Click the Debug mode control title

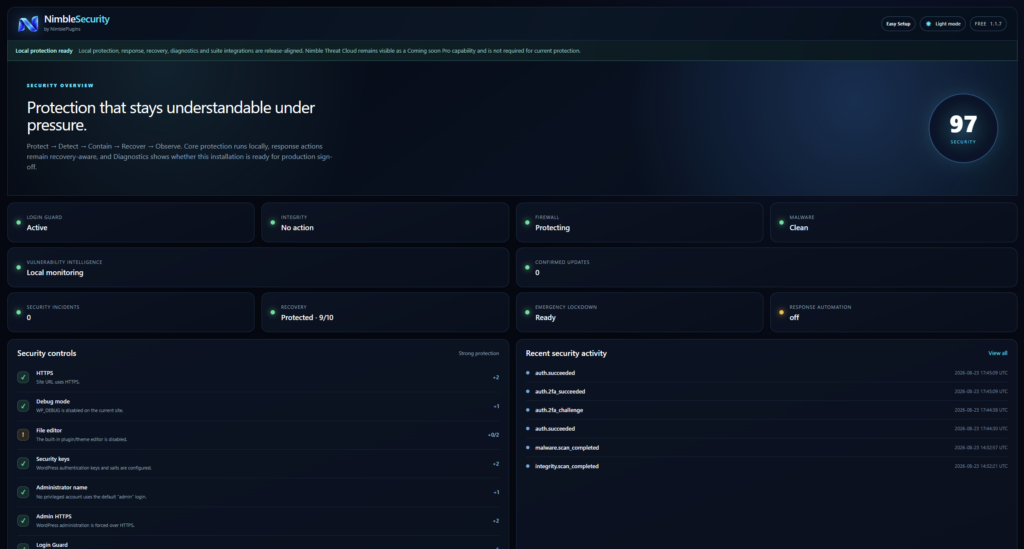(53, 401)
